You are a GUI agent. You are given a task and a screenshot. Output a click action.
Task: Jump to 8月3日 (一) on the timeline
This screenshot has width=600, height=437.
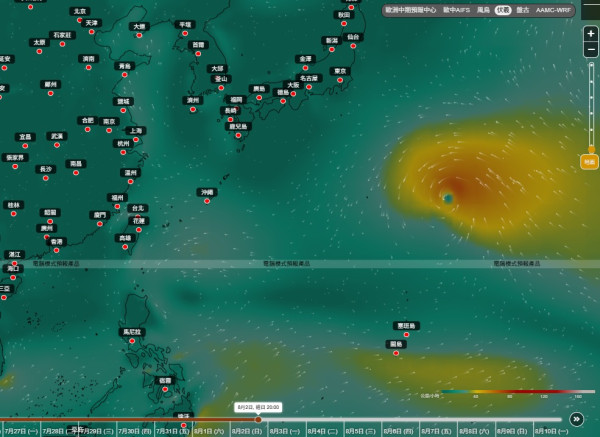pyautogui.click(x=285, y=431)
